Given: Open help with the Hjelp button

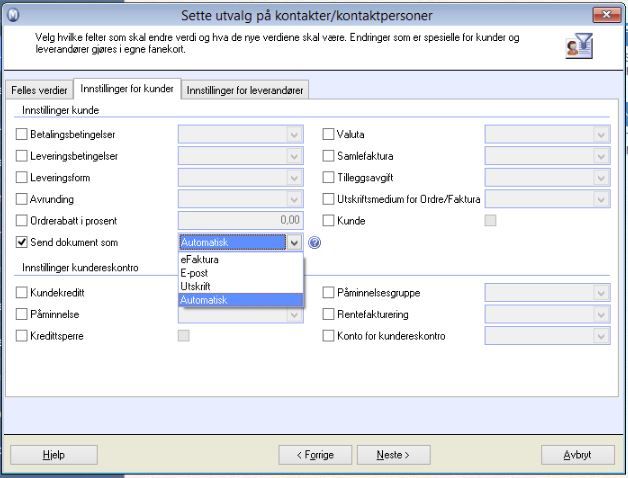Looking at the screenshot, I should tap(54, 454).
